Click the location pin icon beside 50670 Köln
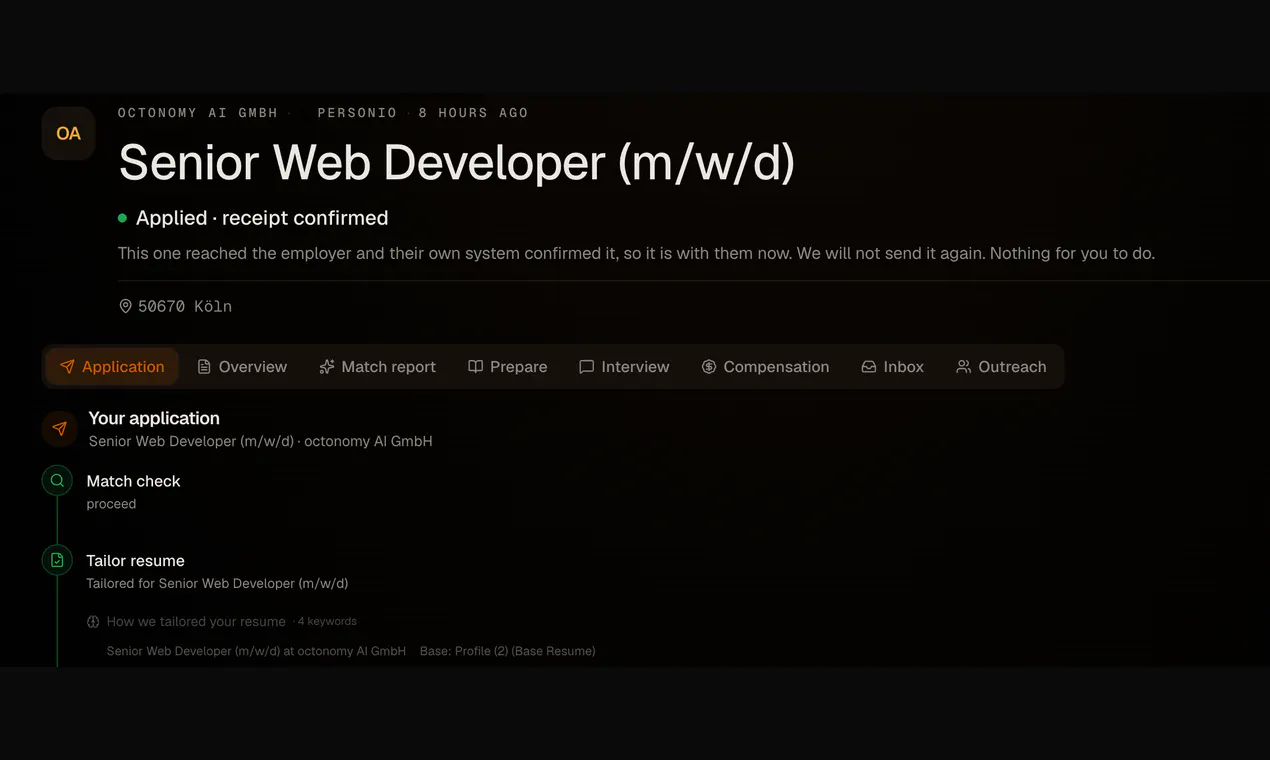 pyautogui.click(x=125, y=307)
